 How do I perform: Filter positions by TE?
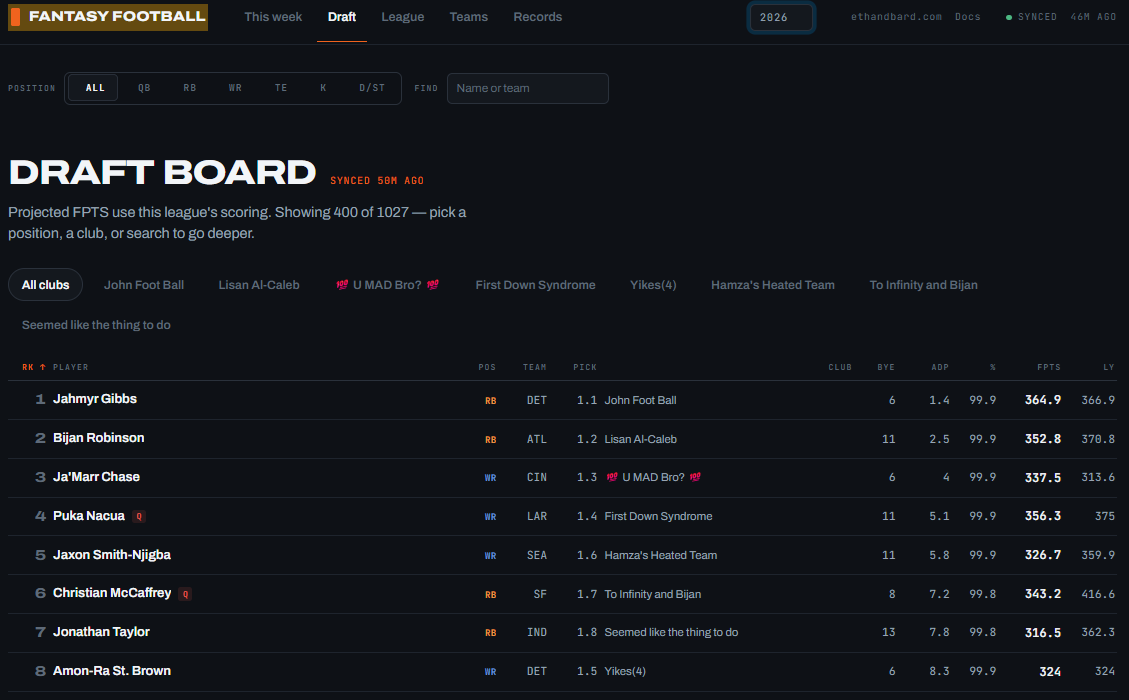(281, 88)
